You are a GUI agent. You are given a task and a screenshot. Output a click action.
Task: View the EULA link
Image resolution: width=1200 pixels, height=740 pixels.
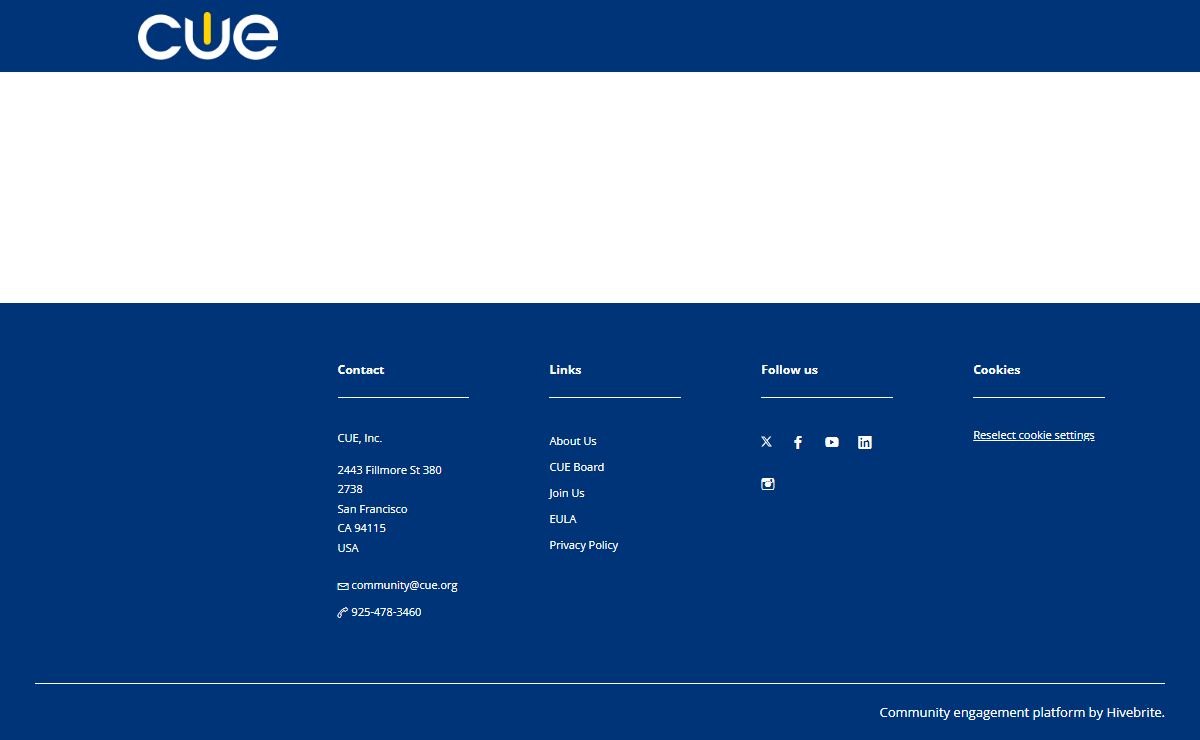[562, 519]
